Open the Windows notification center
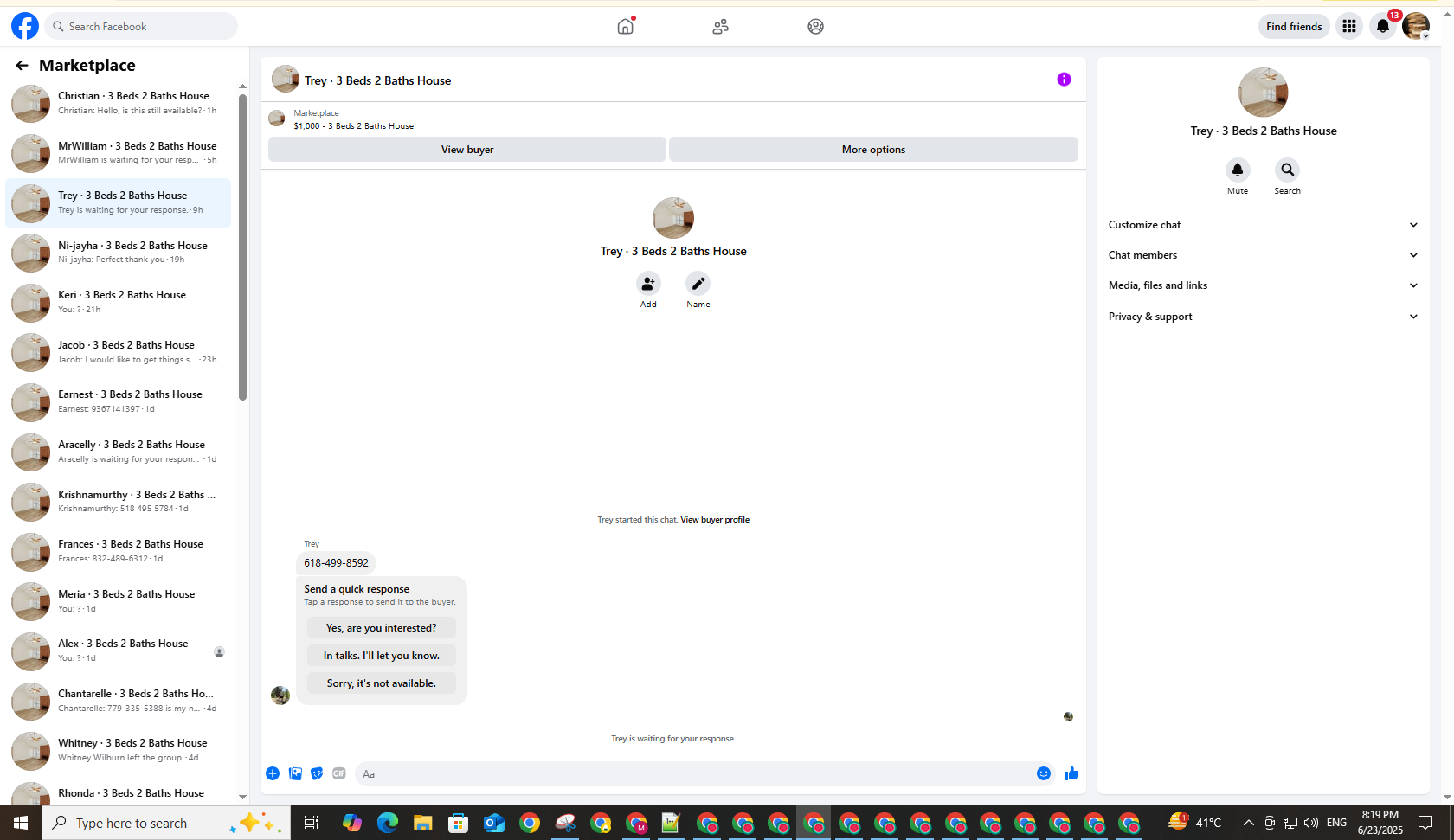The width and height of the screenshot is (1454, 840). click(1425, 823)
